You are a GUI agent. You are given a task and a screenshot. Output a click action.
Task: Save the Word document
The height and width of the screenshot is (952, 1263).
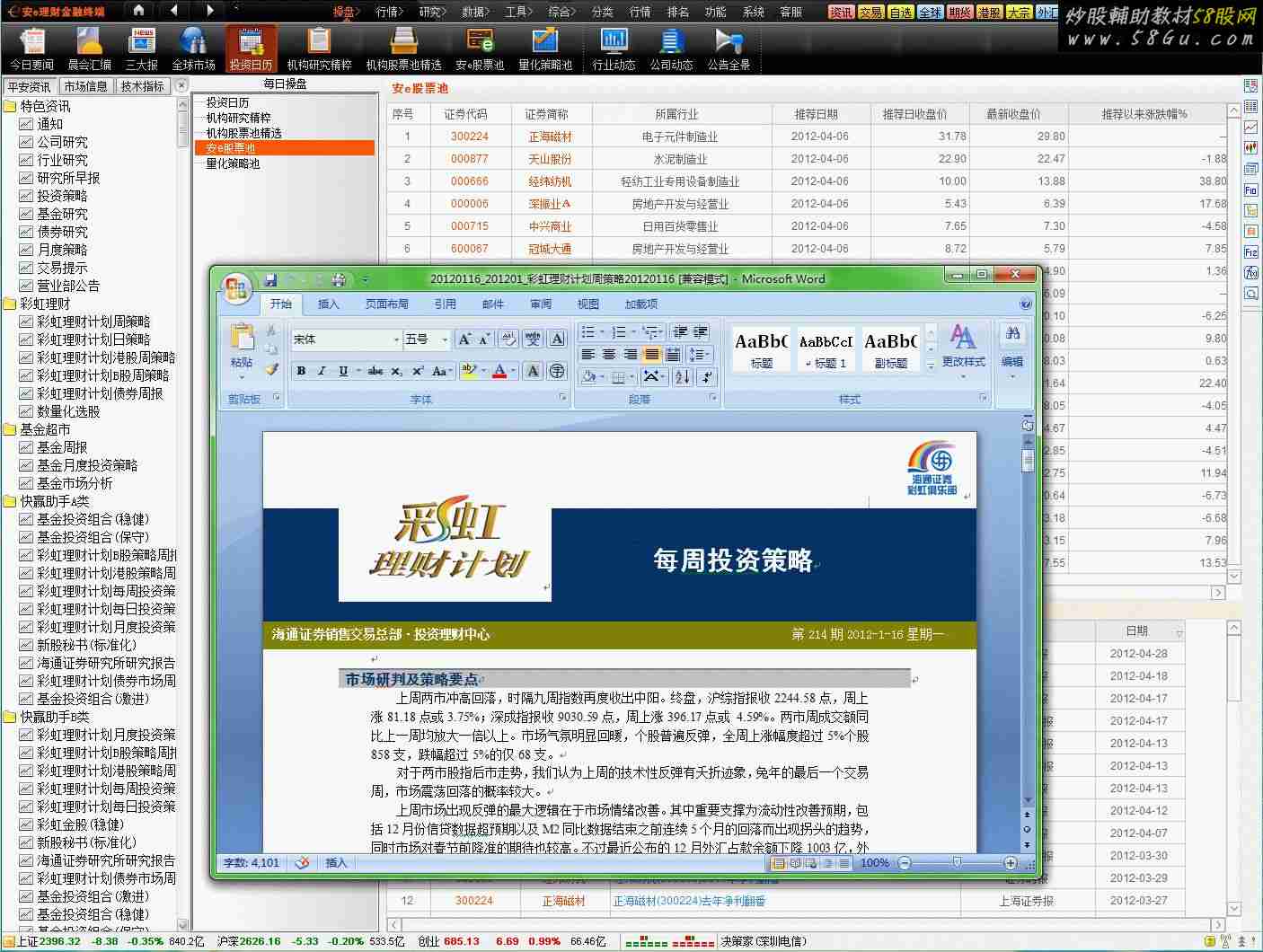(x=270, y=280)
